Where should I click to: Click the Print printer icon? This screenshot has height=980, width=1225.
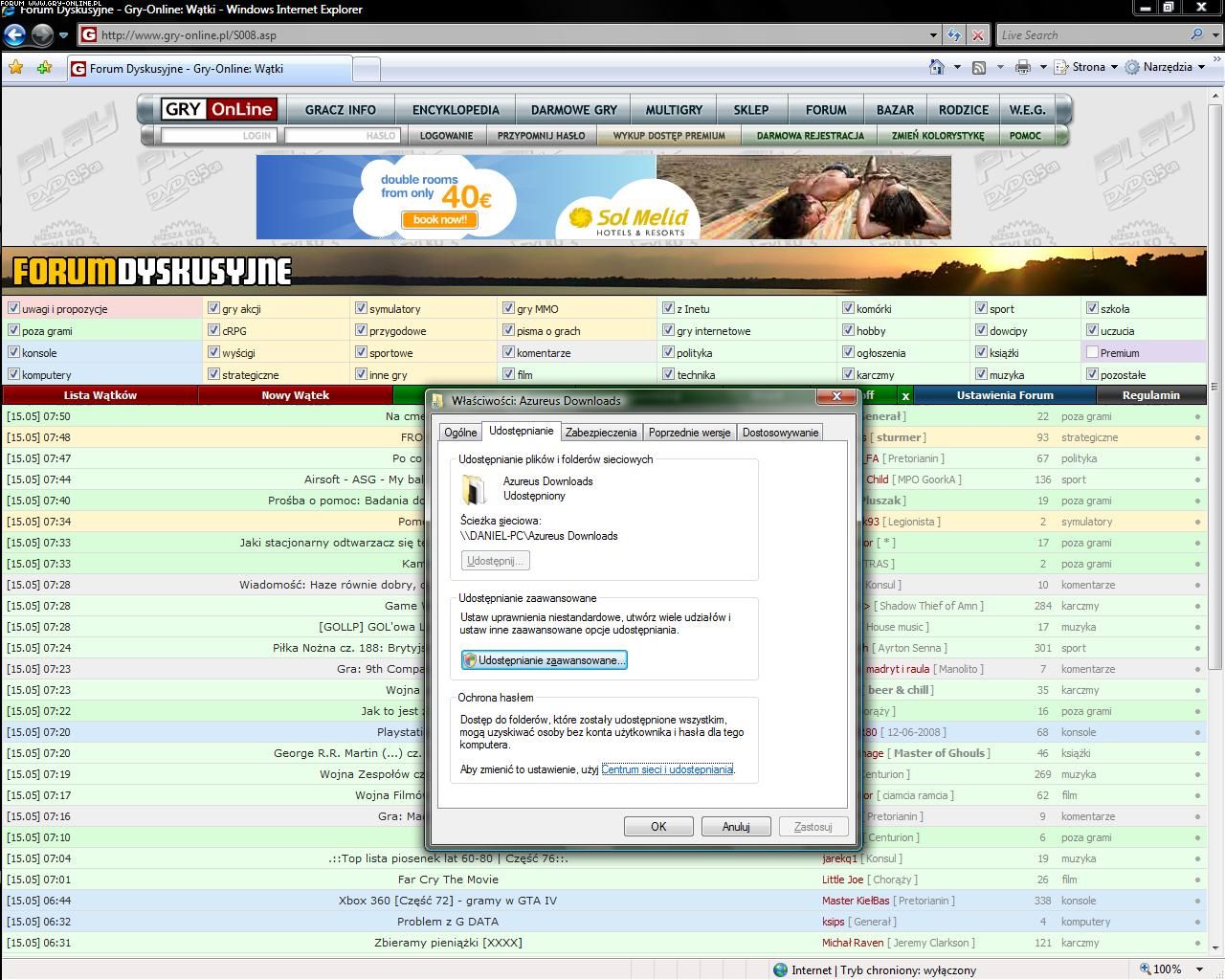point(1022,67)
